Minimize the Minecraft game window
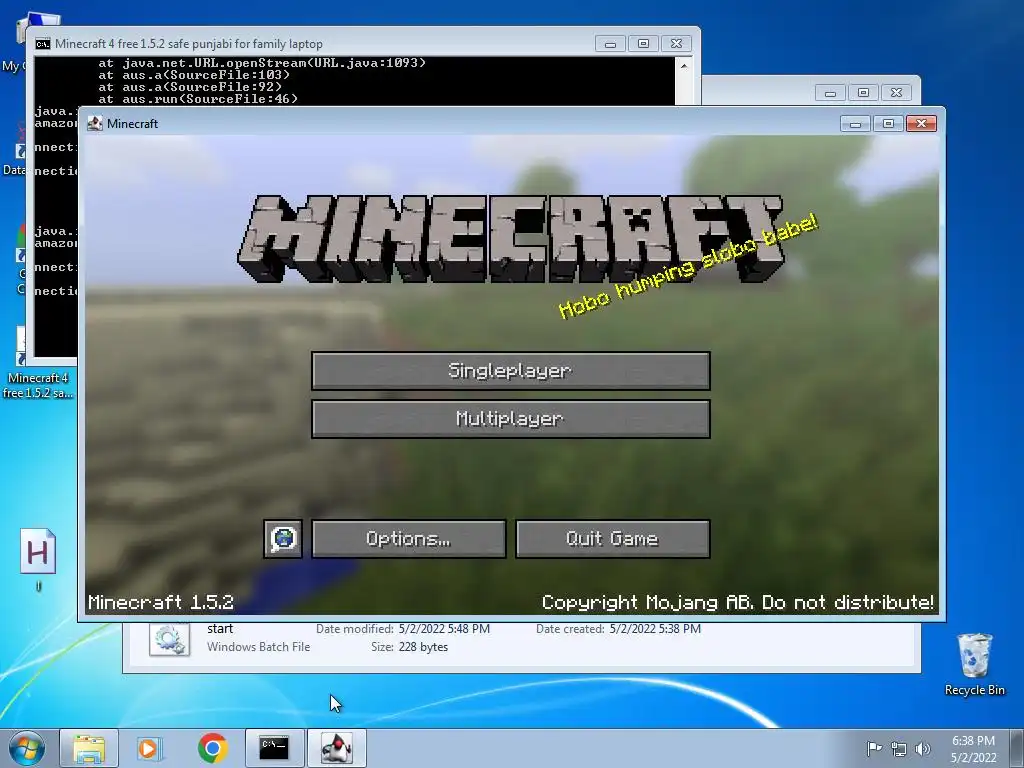Viewport: 1024px width, 768px height. pyautogui.click(x=856, y=123)
